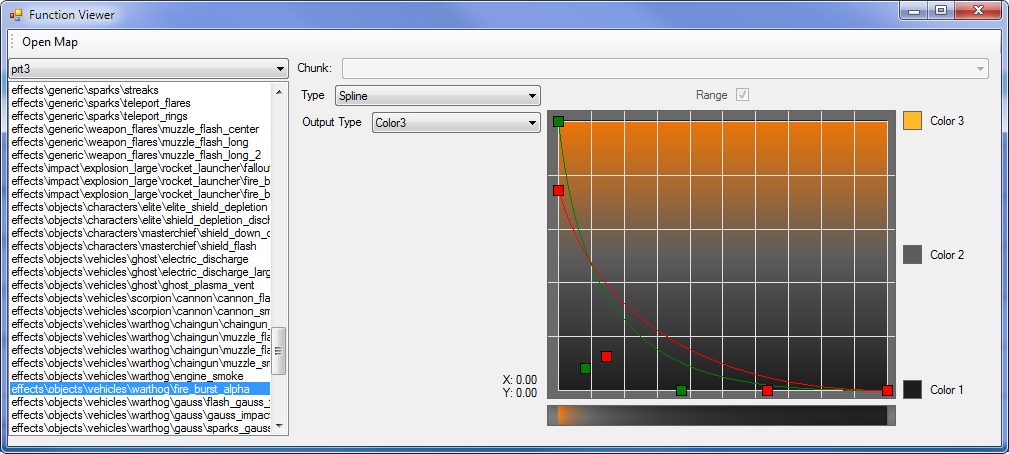Expand the Chunk dropdown
The image size is (1009, 454).
(665, 68)
